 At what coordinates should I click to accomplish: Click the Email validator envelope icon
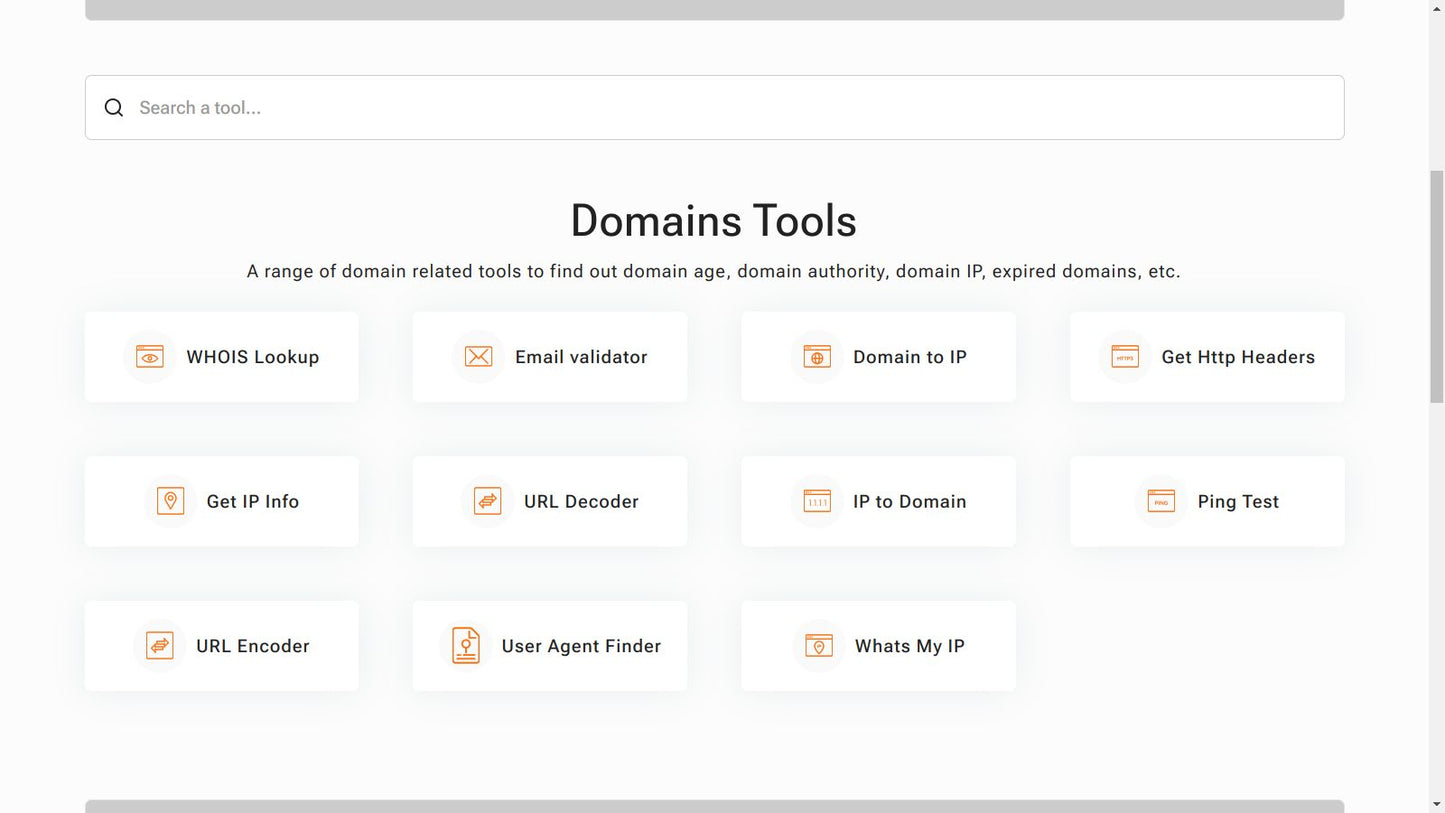pos(478,357)
